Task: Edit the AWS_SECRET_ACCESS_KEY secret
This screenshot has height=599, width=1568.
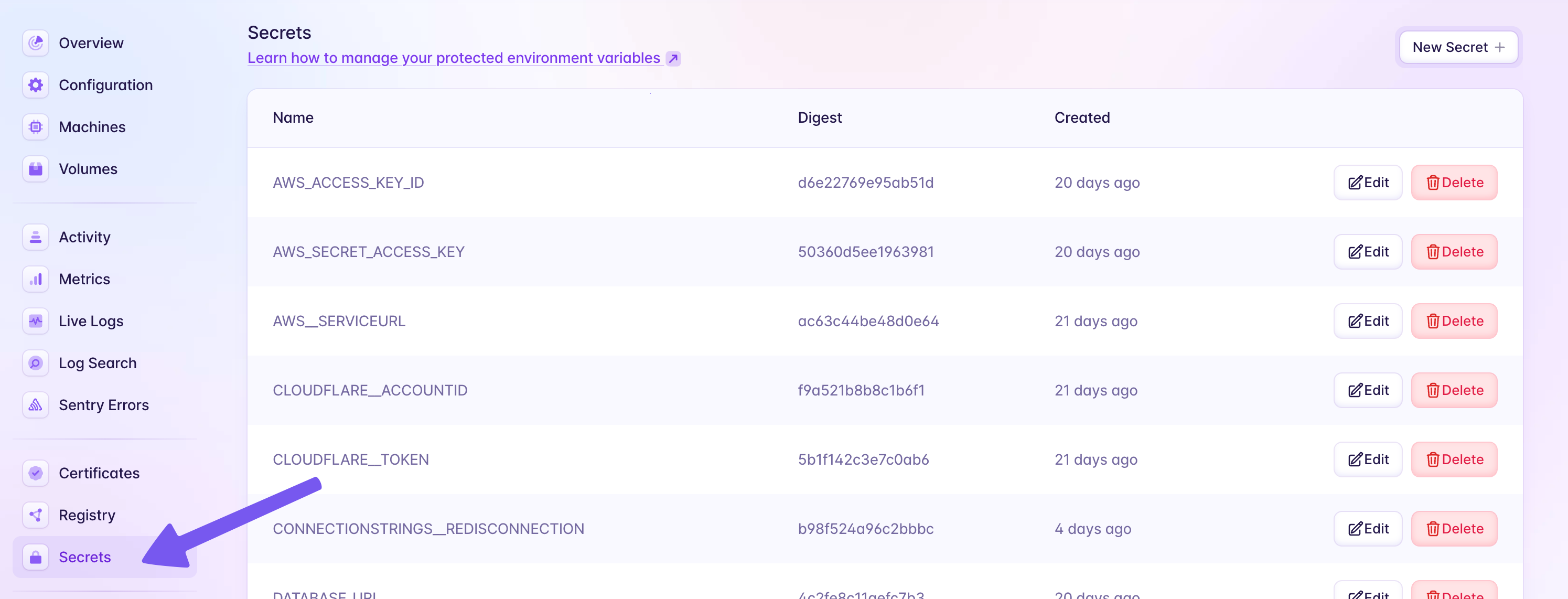Action: (1368, 252)
